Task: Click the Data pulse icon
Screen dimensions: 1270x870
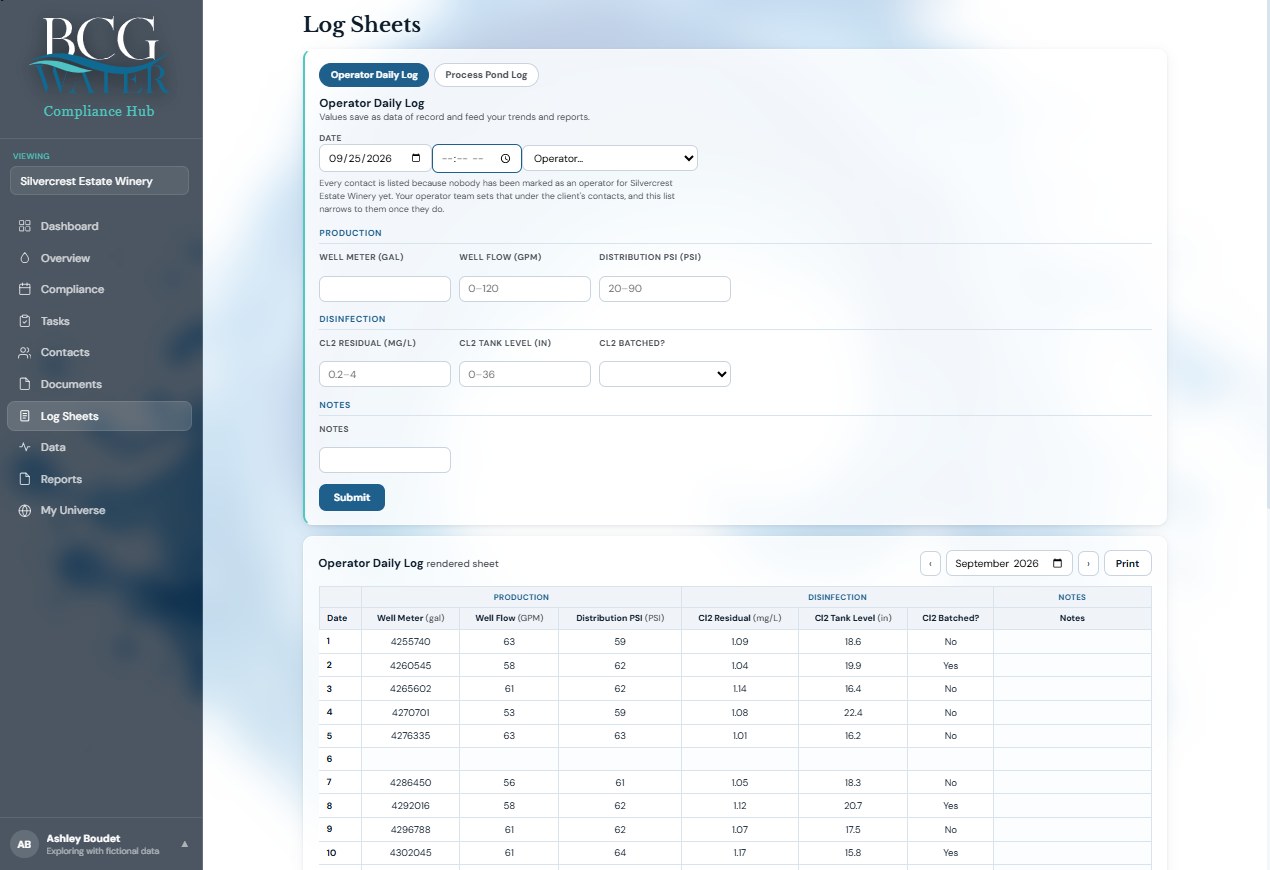Action: (25, 447)
